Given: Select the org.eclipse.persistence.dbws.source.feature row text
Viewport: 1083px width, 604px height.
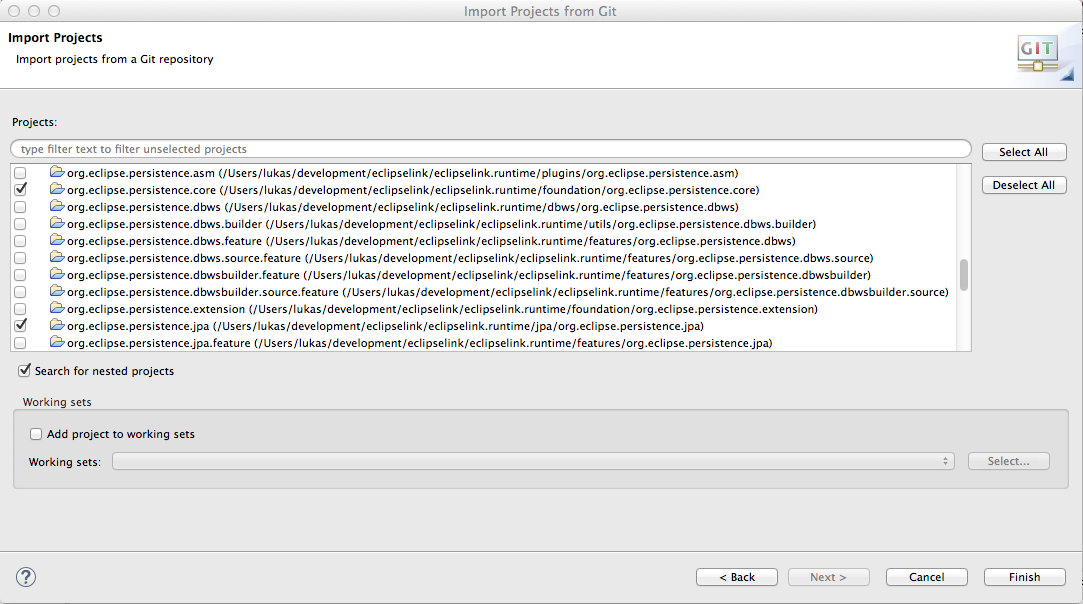Looking at the screenshot, I should (x=470, y=258).
